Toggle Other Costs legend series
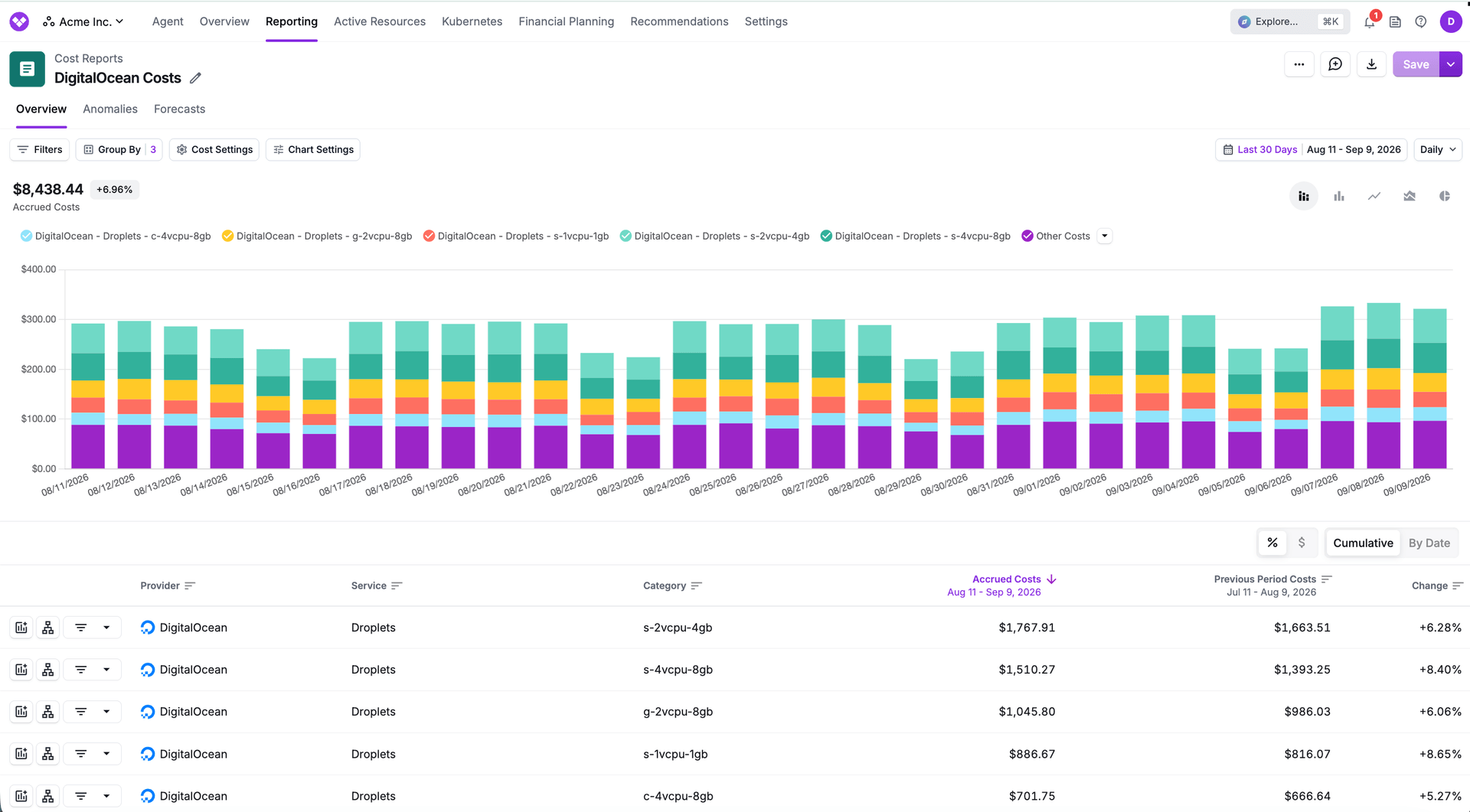1470x812 pixels. 1056,236
